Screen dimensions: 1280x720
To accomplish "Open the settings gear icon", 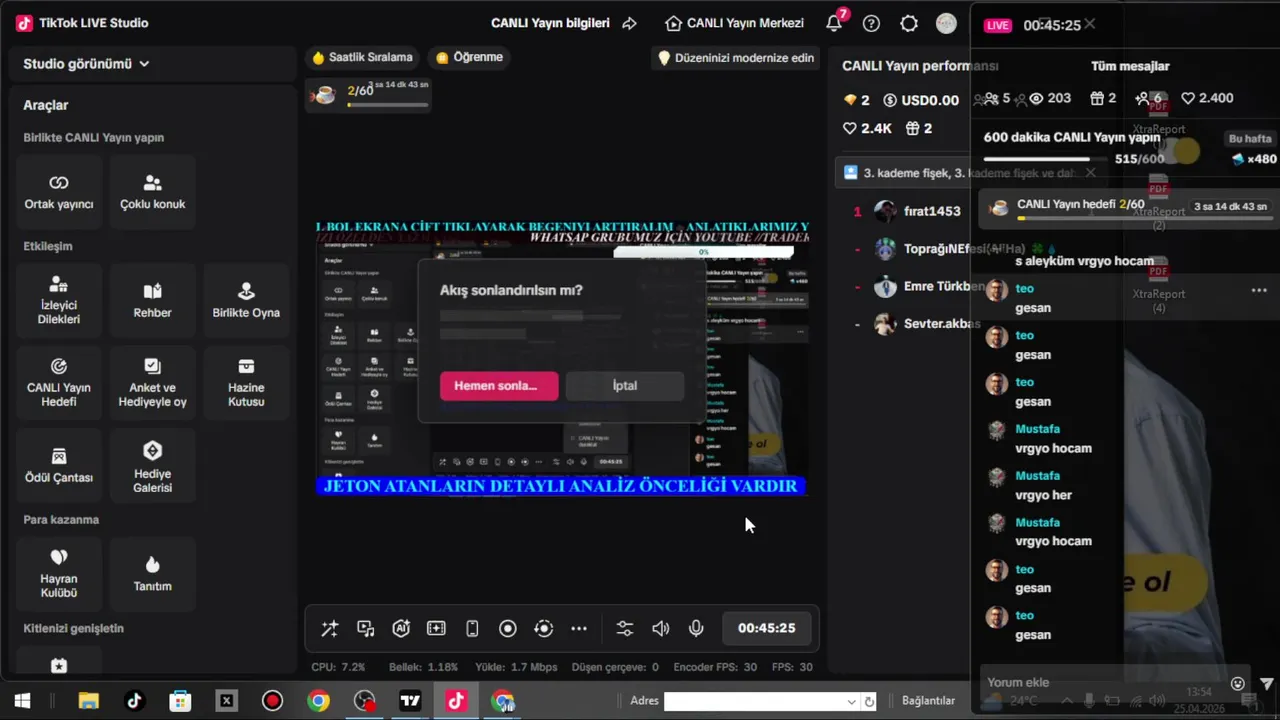I will (909, 23).
